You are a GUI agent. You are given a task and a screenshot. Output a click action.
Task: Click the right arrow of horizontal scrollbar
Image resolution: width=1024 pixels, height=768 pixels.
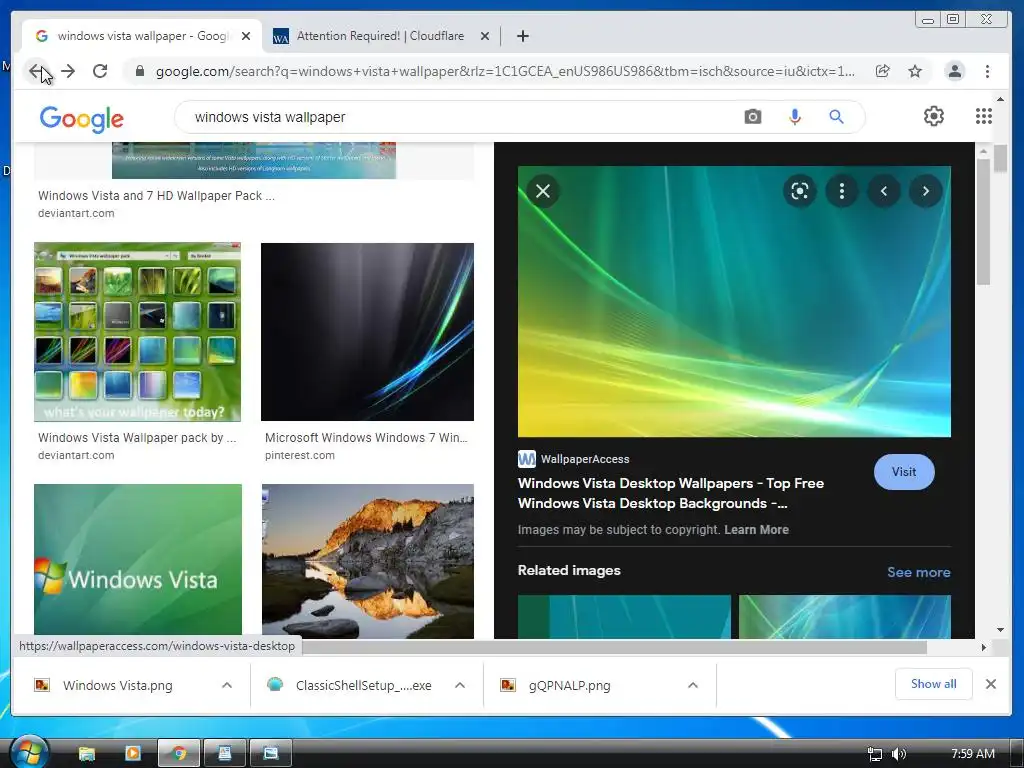pos(983,647)
